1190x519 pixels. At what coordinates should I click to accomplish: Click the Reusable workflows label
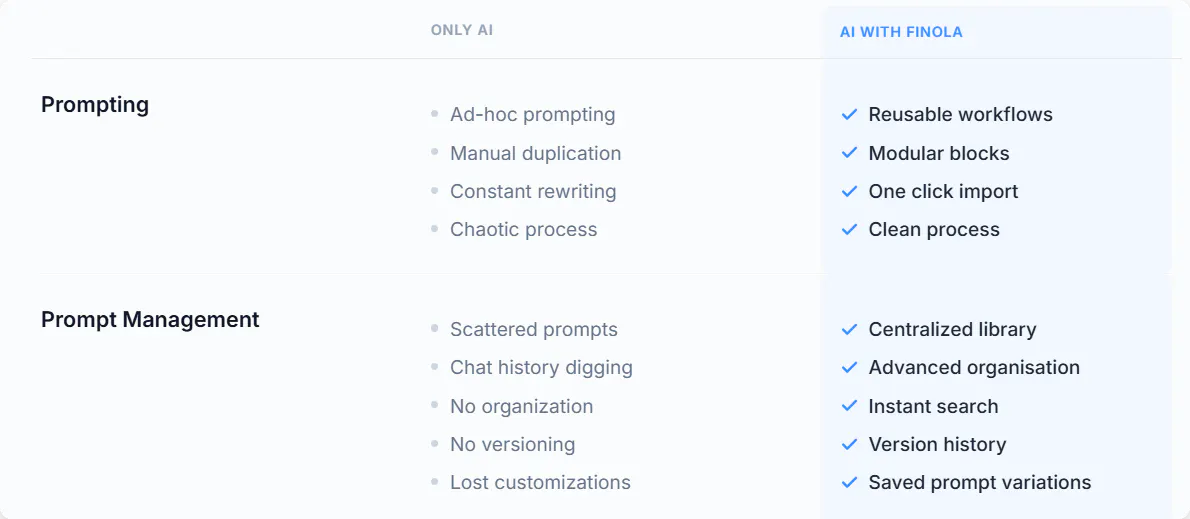tap(961, 115)
